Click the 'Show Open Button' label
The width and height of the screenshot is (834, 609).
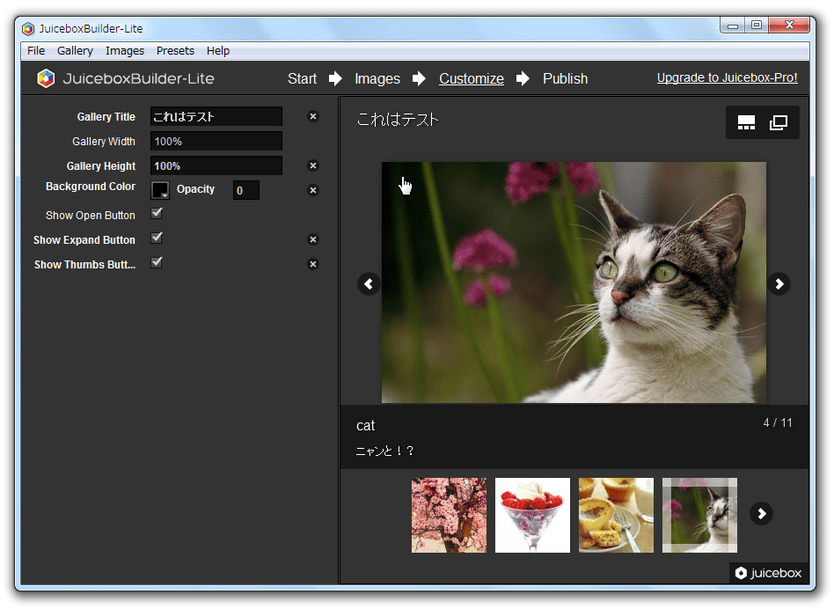tap(90, 215)
